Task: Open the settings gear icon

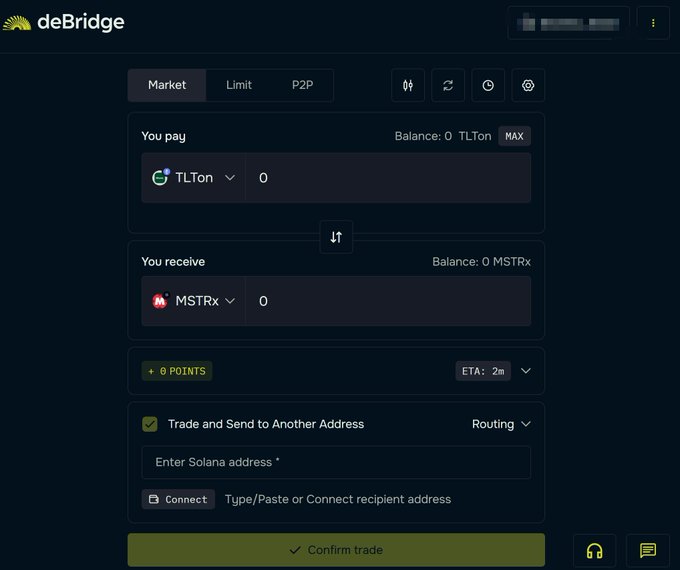Action: 528,85
